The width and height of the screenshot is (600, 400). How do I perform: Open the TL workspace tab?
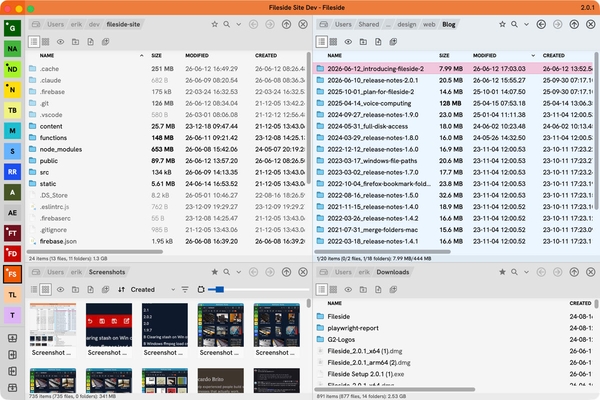tap(12, 295)
